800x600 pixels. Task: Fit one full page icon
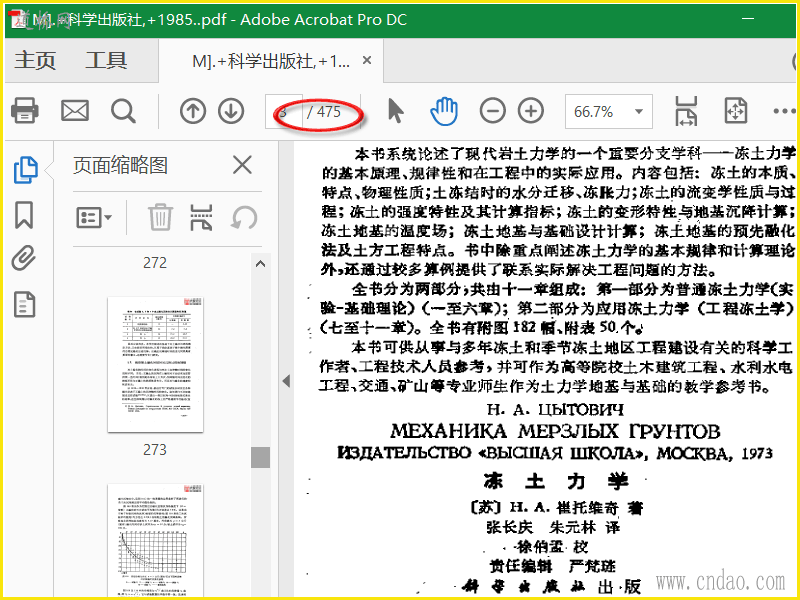click(x=735, y=111)
